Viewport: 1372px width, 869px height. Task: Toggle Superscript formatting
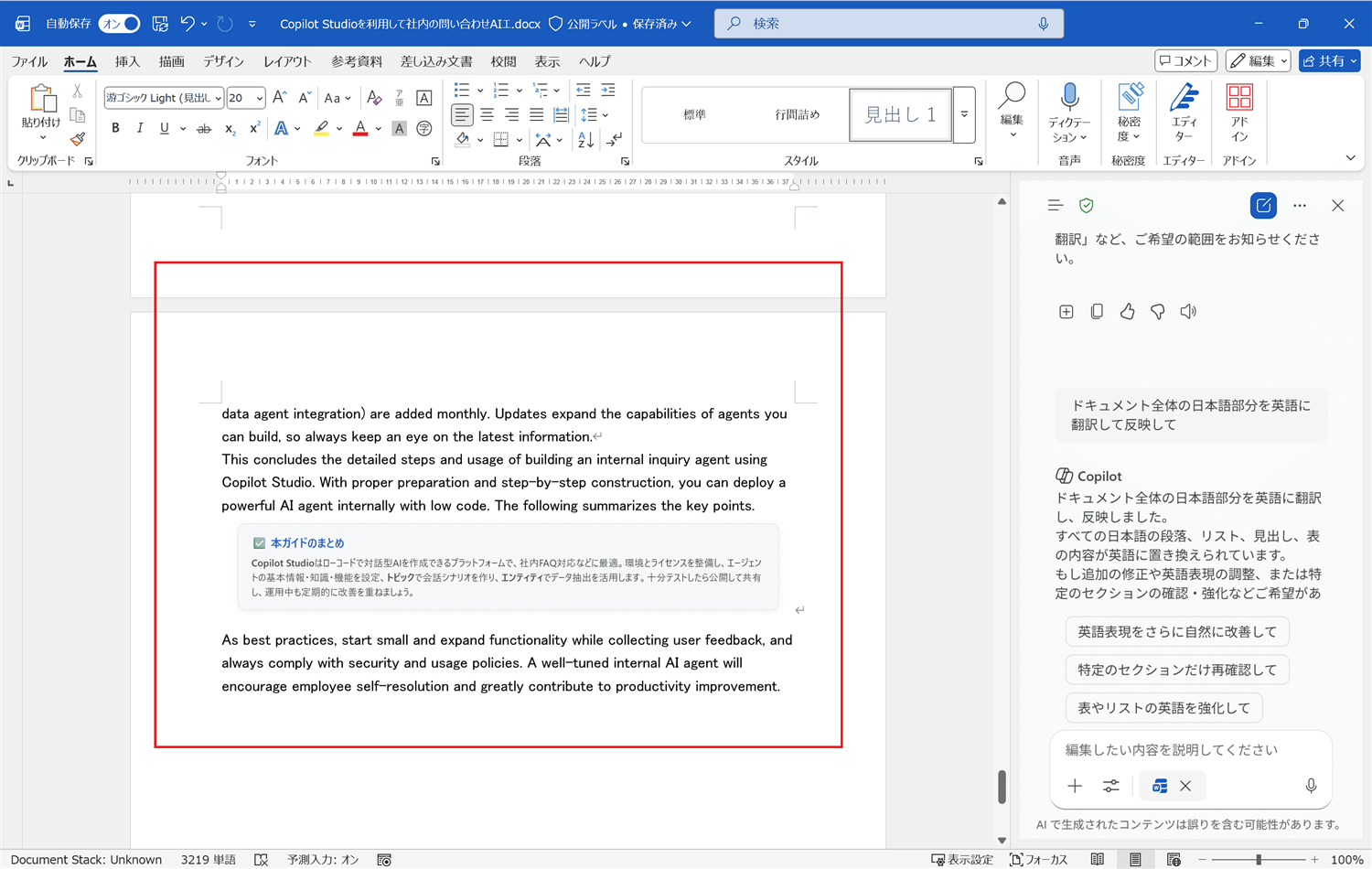coord(254,128)
